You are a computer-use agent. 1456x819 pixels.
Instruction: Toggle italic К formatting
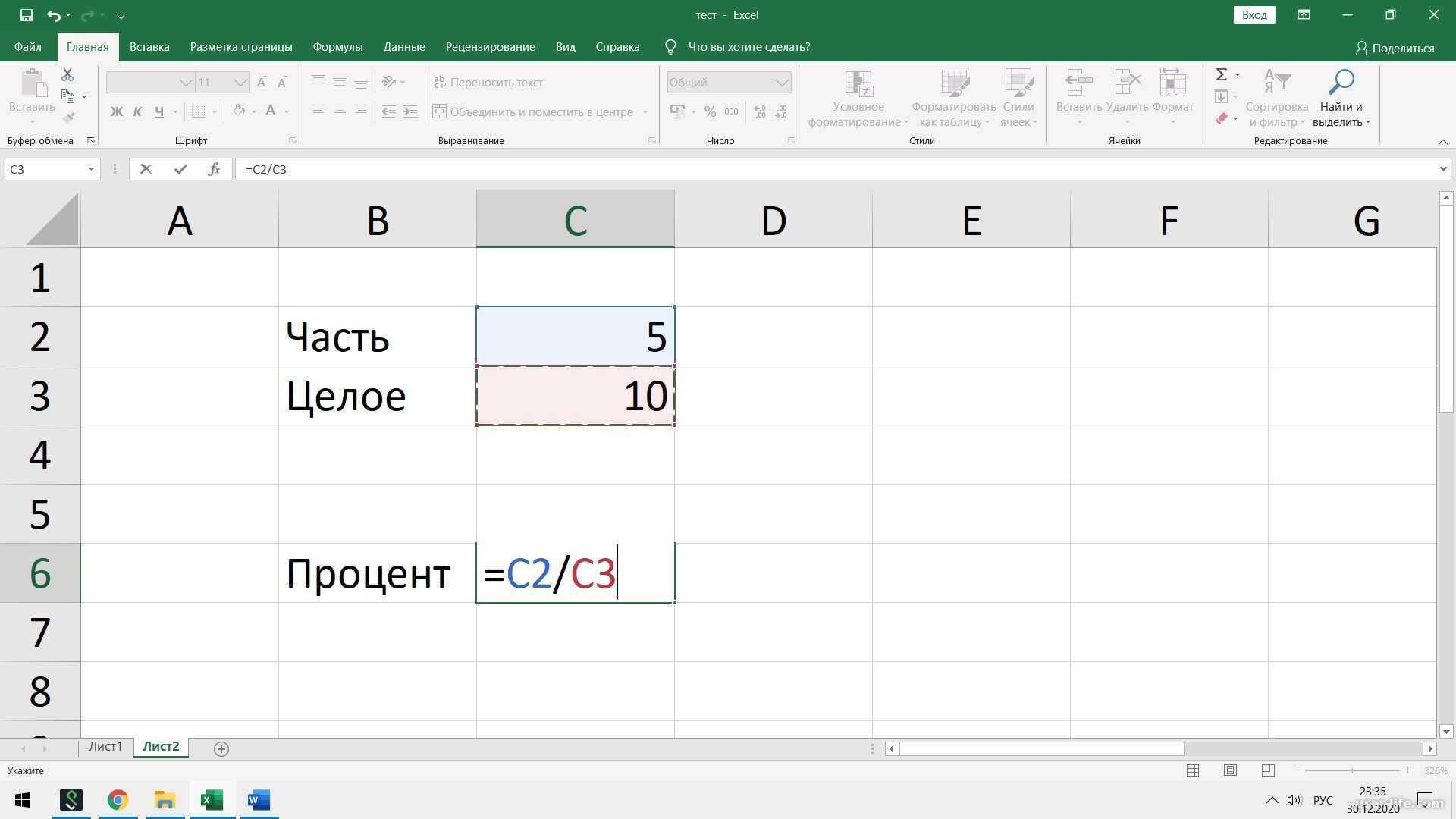coord(137,111)
